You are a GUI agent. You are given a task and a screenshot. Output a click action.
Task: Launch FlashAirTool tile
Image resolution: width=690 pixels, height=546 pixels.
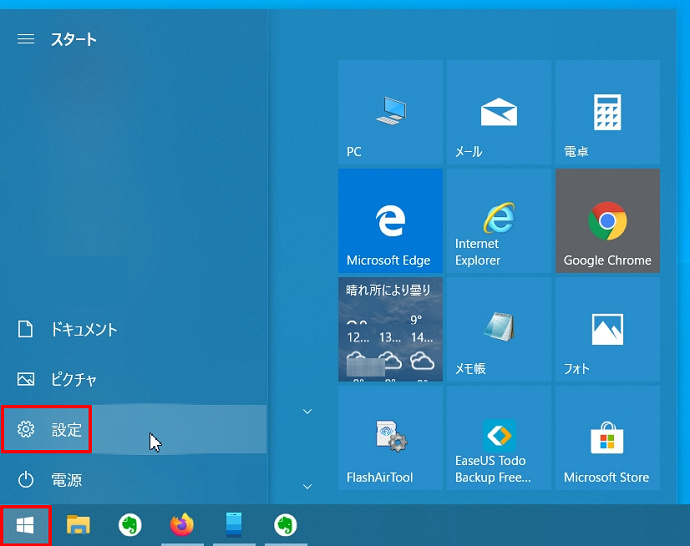(390, 438)
